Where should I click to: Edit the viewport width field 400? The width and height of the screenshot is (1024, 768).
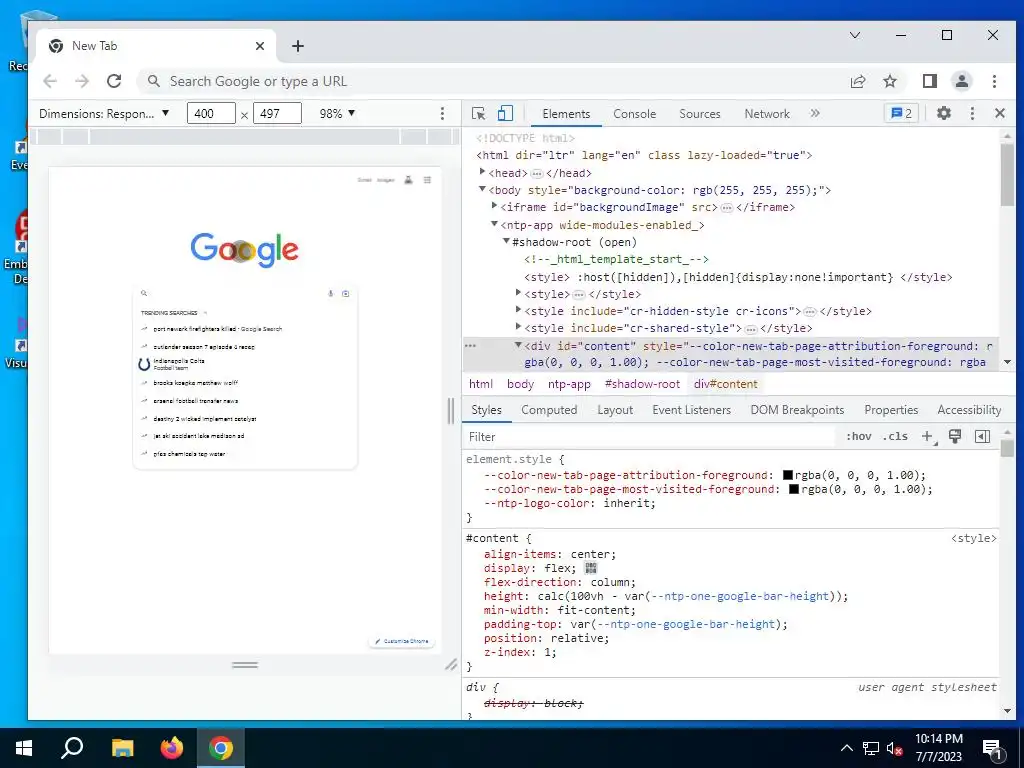click(211, 114)
